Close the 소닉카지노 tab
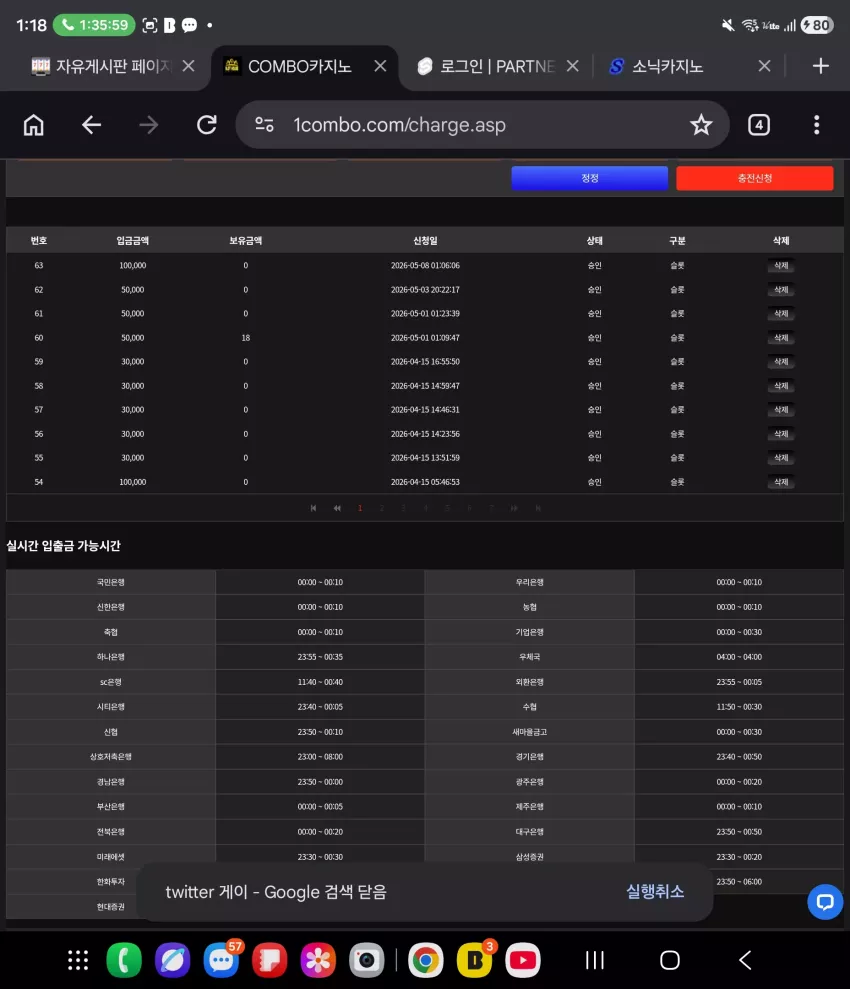The height and width of the screenshot is (989, 850). 764,66
